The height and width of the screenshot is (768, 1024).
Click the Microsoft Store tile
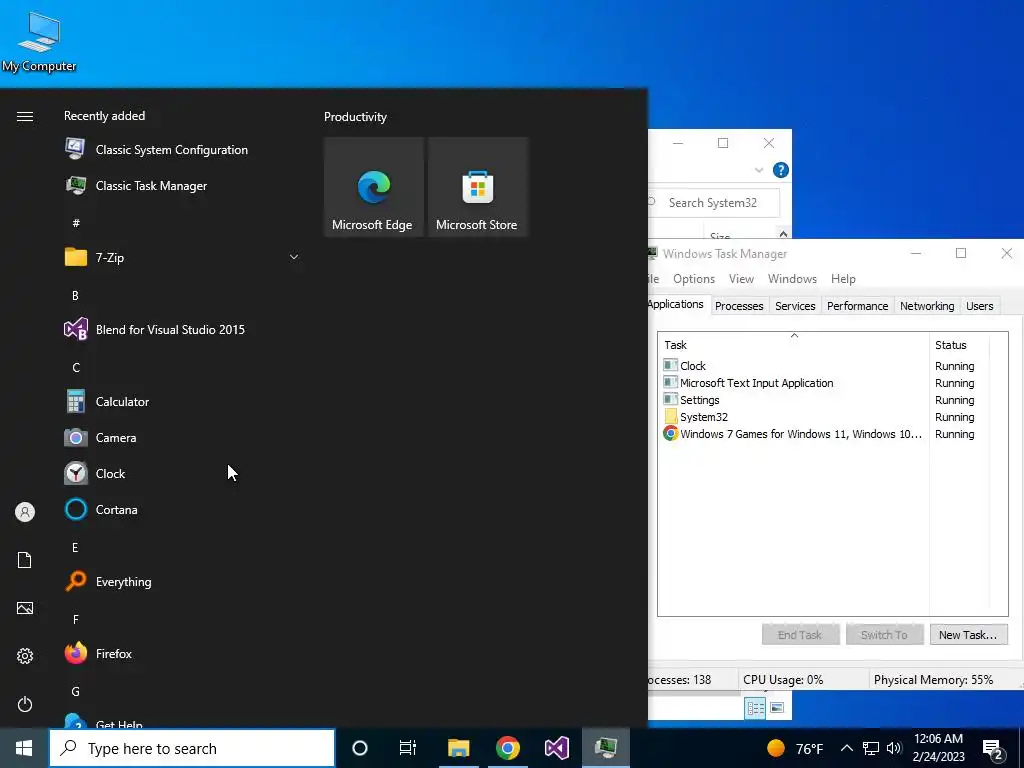(x=477, y=187)
